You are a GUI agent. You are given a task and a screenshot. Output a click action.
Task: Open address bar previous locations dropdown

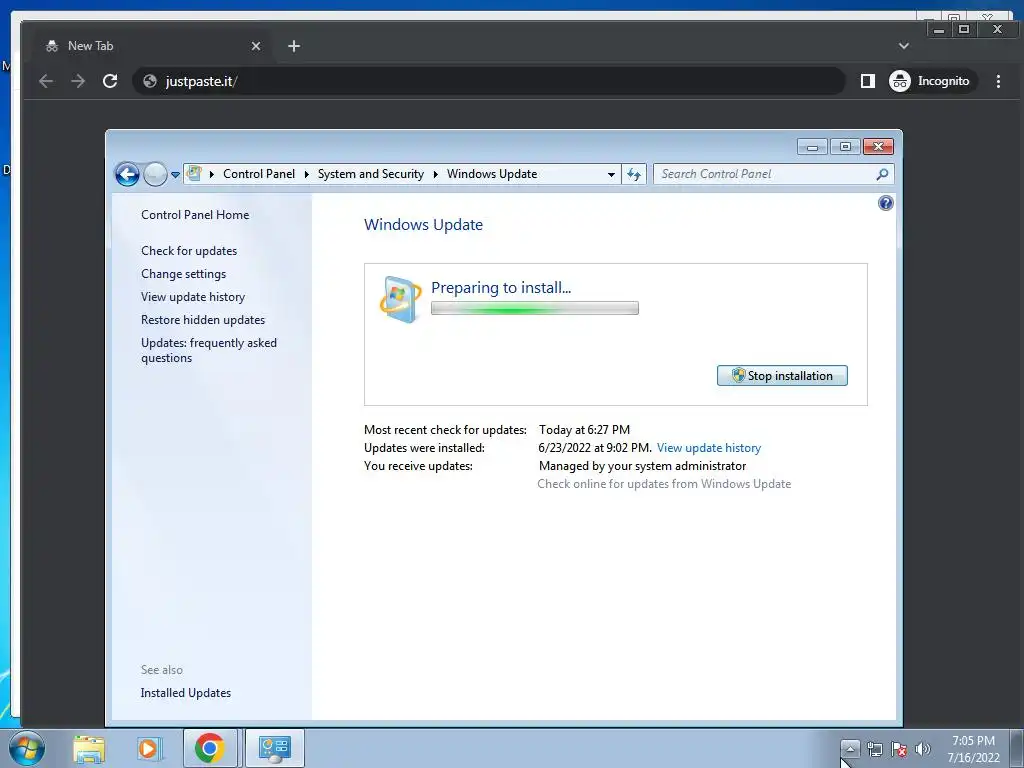611,174
